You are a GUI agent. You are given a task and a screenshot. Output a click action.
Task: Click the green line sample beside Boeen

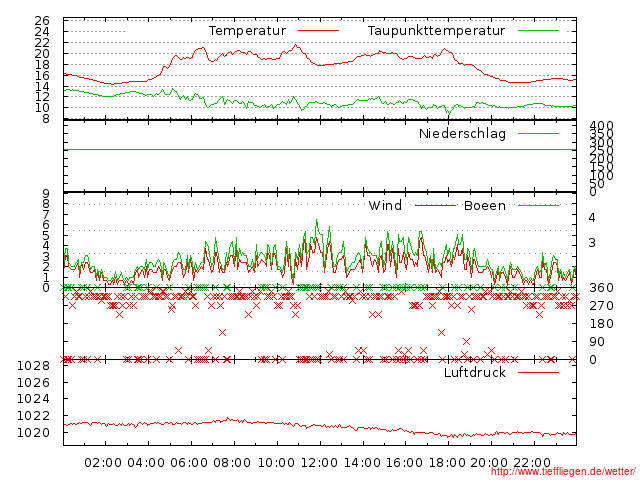pos(538,205)
